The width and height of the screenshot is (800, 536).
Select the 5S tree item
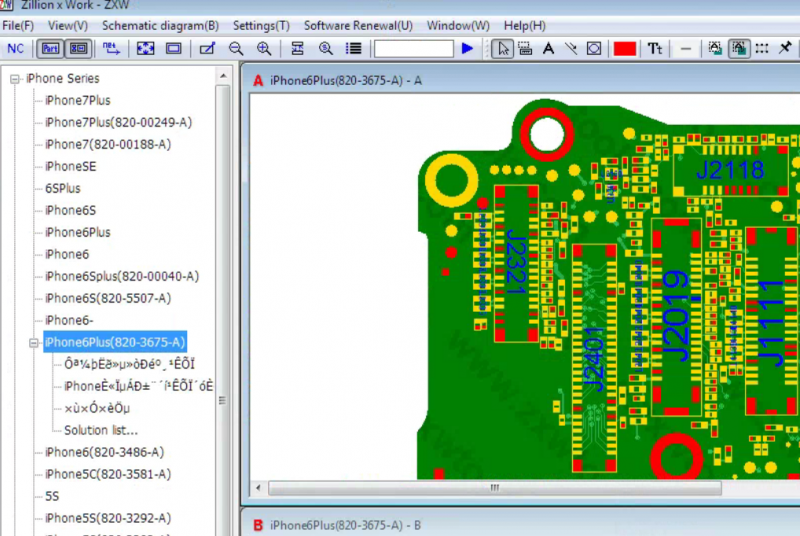52,496
